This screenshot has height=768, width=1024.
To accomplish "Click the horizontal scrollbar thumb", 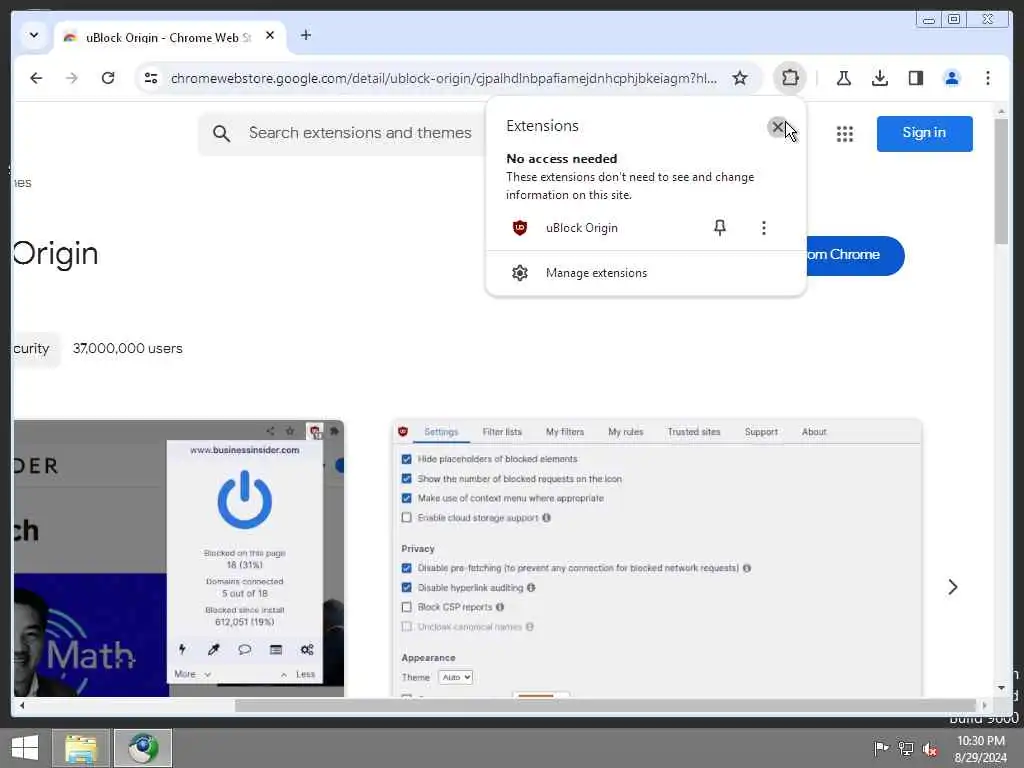I will [605, 705].
